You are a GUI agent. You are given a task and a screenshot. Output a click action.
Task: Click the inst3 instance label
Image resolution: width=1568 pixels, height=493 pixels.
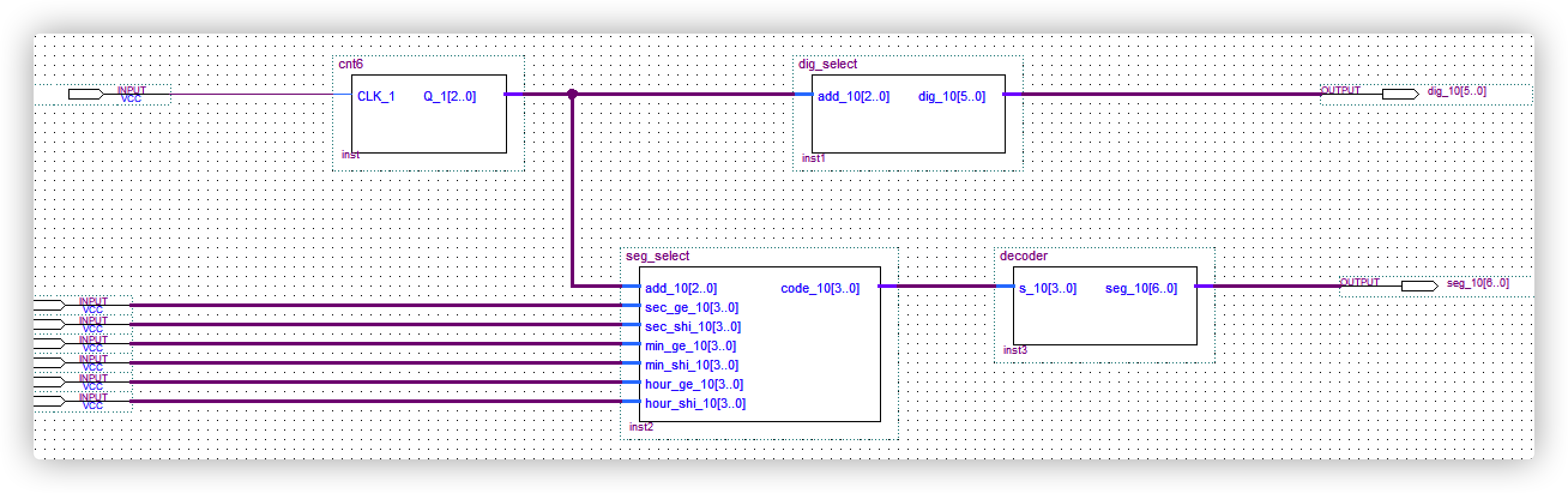click(x=1015, y=350)
